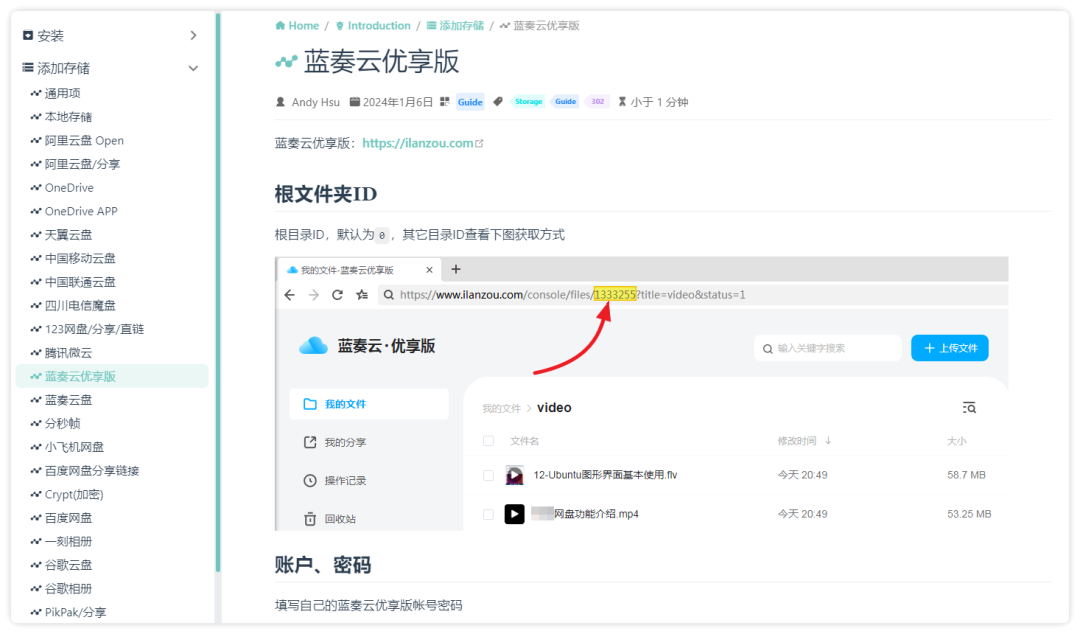Screen dimensions: 1080x634
Task: Click the 输入关键字搜索 search field
Action: point(827,348)
